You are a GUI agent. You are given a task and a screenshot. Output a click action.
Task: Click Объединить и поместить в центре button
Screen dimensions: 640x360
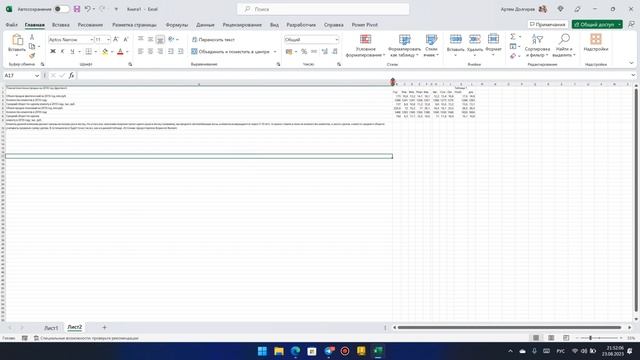(230, 52)
